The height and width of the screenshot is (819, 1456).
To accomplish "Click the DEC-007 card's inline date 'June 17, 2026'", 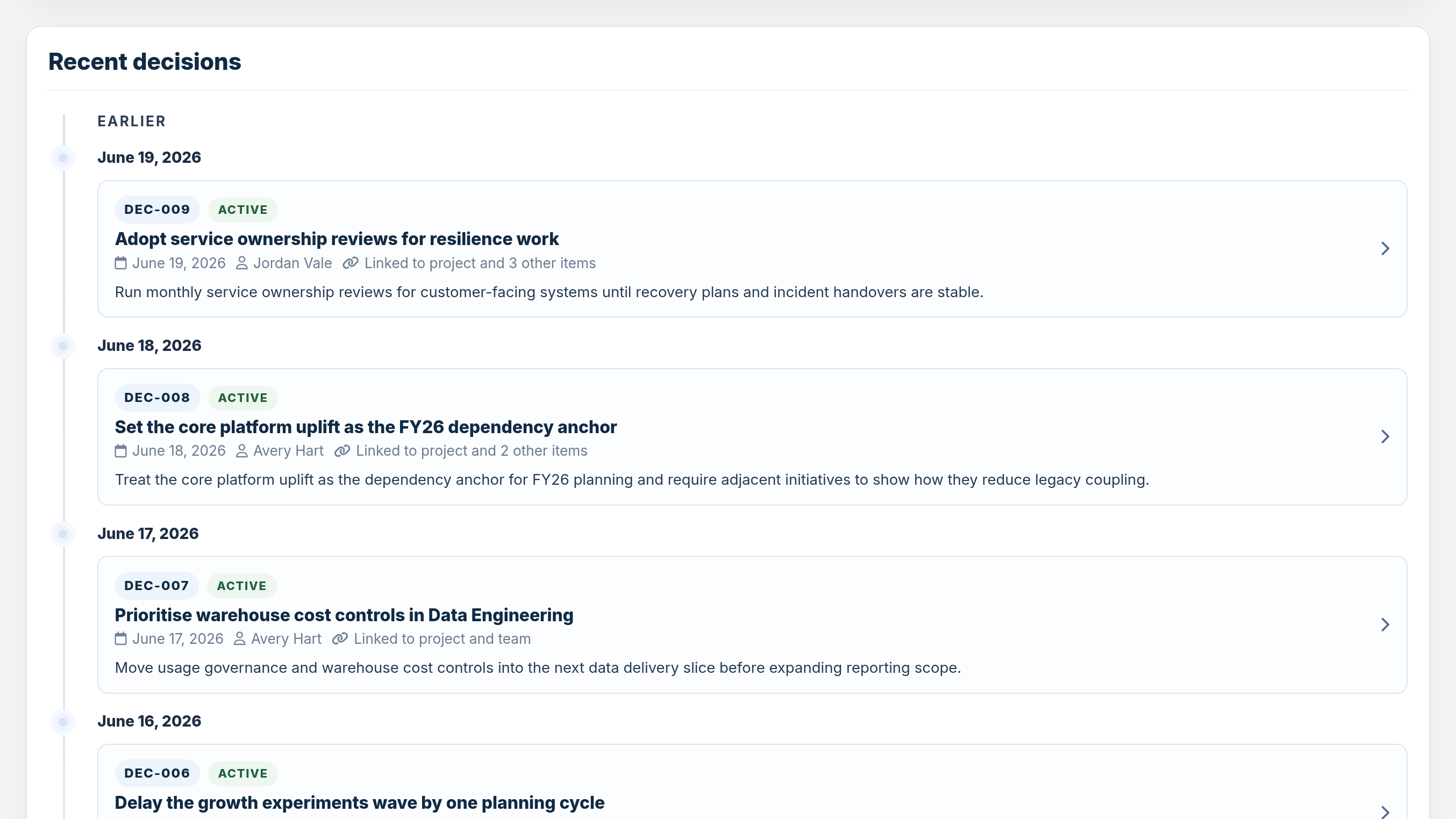I will pyautogui.click(x=177, y=639).
